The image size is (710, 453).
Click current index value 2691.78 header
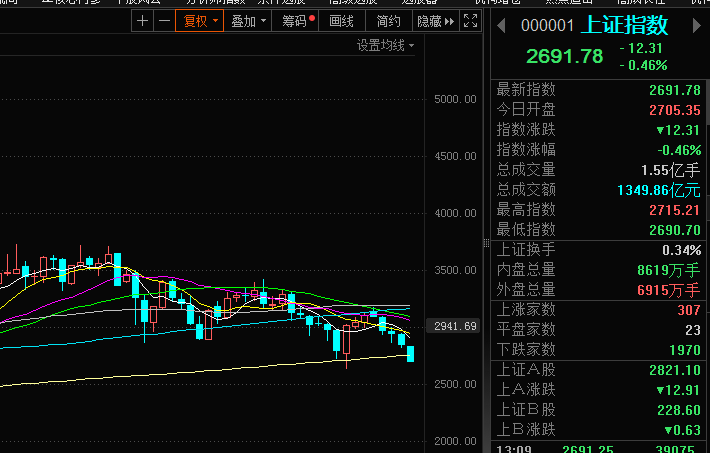(565, 57)
